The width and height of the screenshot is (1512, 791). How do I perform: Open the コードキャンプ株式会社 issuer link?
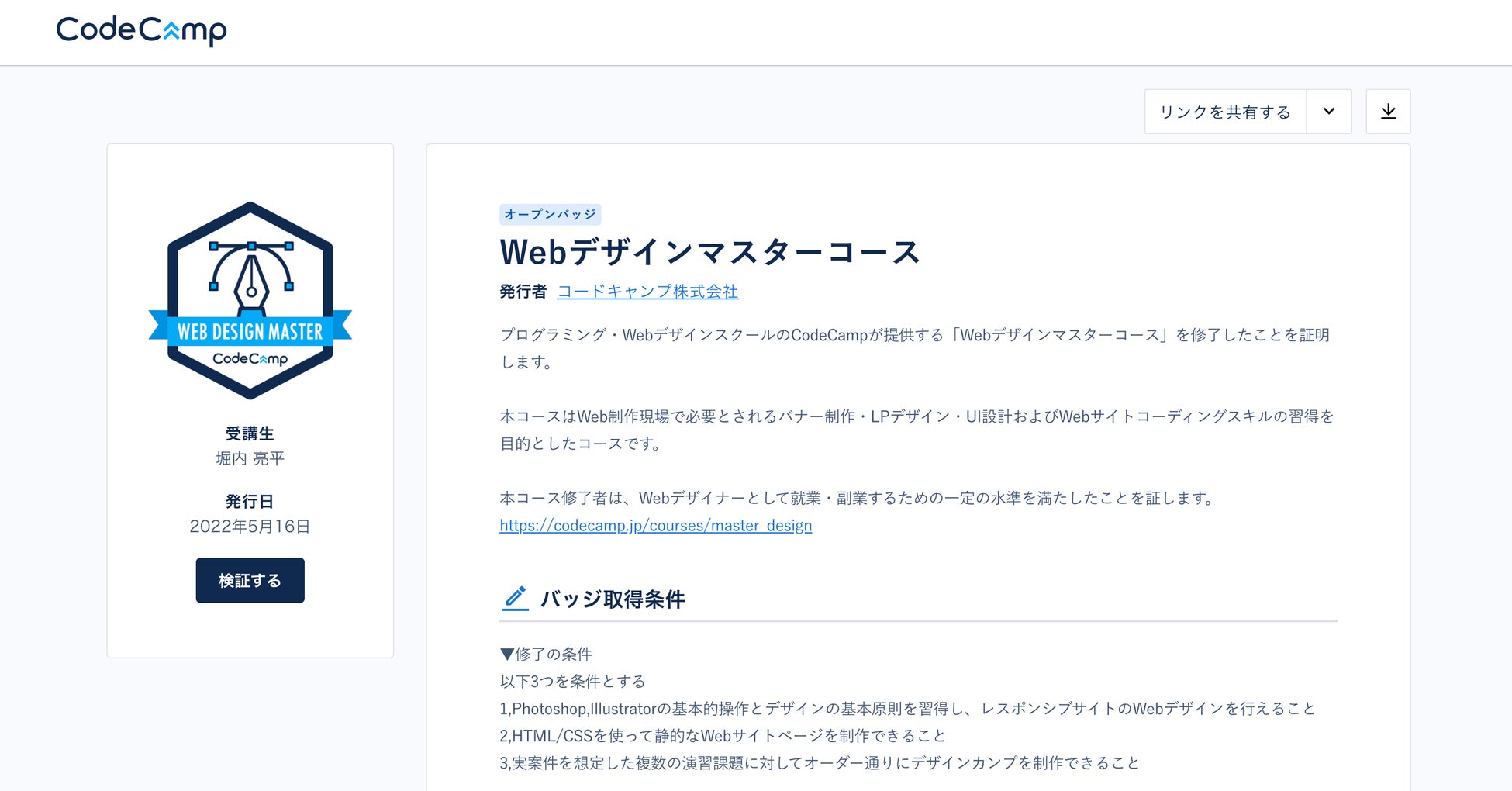[x=647, y=292]
